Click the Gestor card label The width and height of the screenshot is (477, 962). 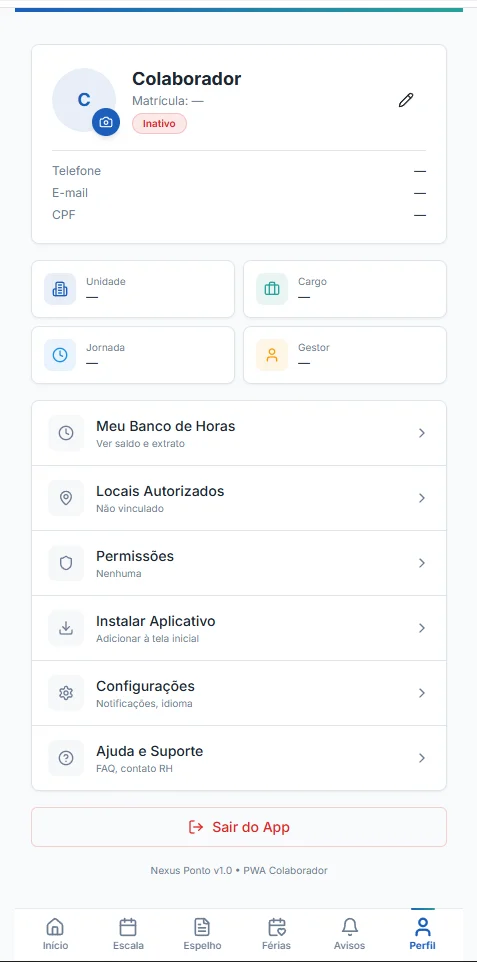click(314, 347)
